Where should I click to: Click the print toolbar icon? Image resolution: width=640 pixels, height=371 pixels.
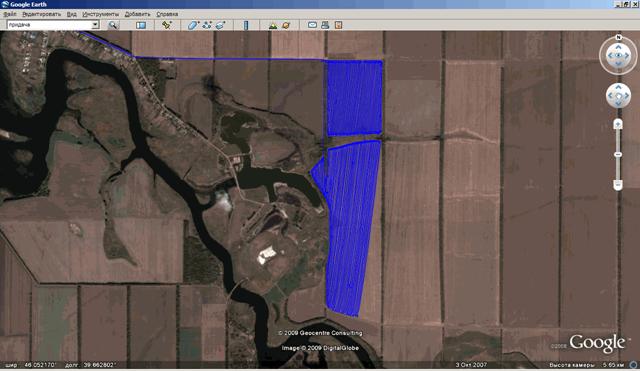point(325,25)
